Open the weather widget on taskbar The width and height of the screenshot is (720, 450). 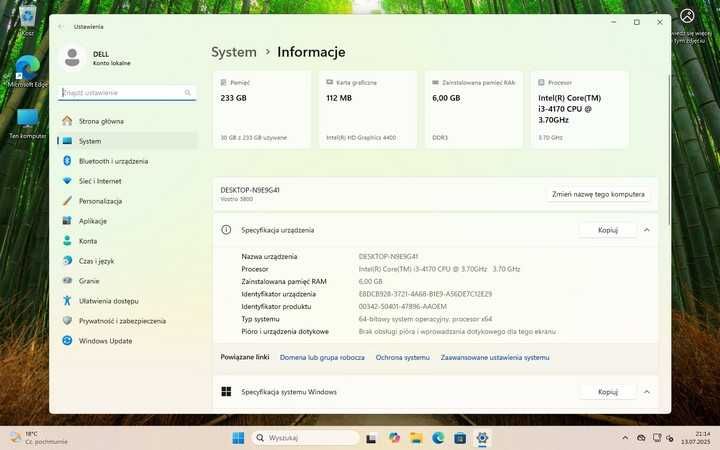39,438
